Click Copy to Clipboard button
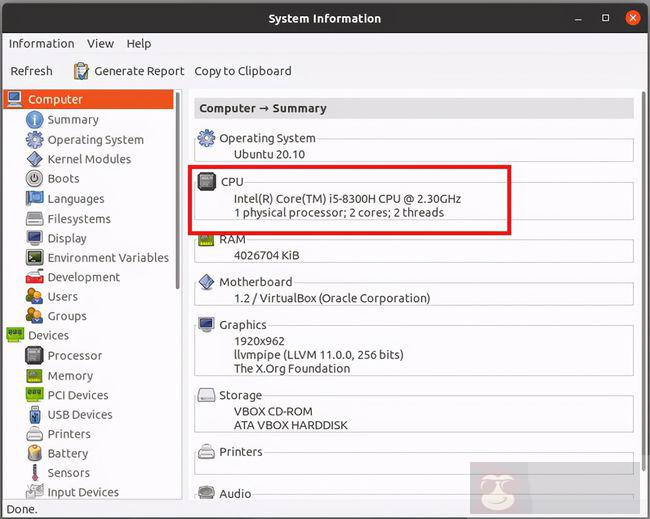Viewport: 650px width, 519px height. (x=243, y=71)
